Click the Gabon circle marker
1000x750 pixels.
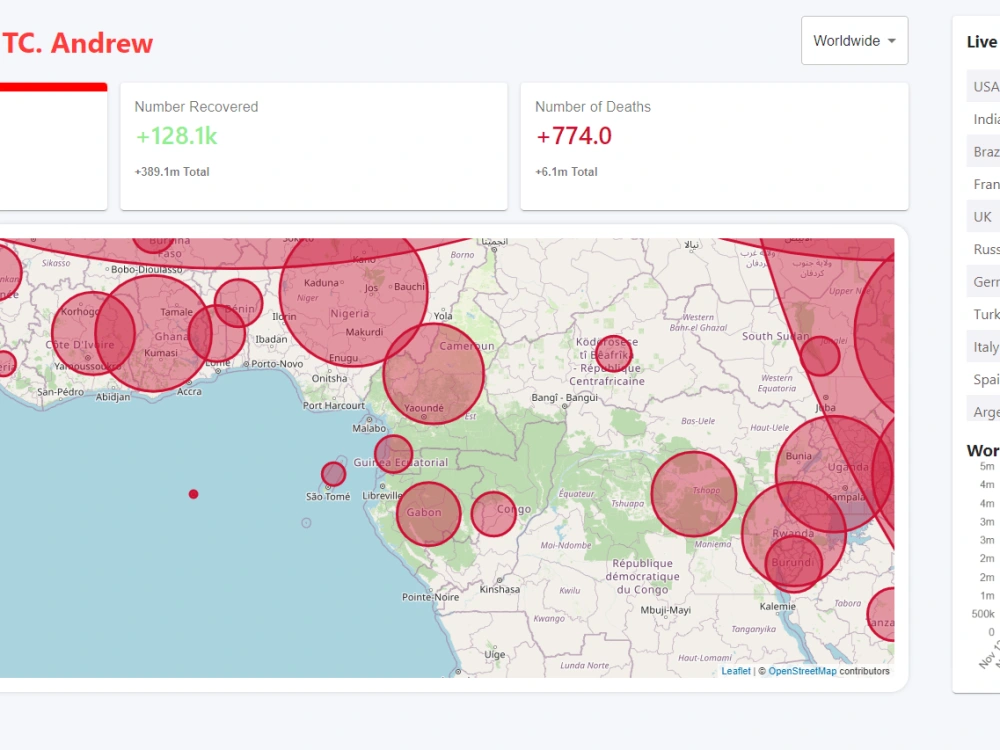[x=429, y=514]
